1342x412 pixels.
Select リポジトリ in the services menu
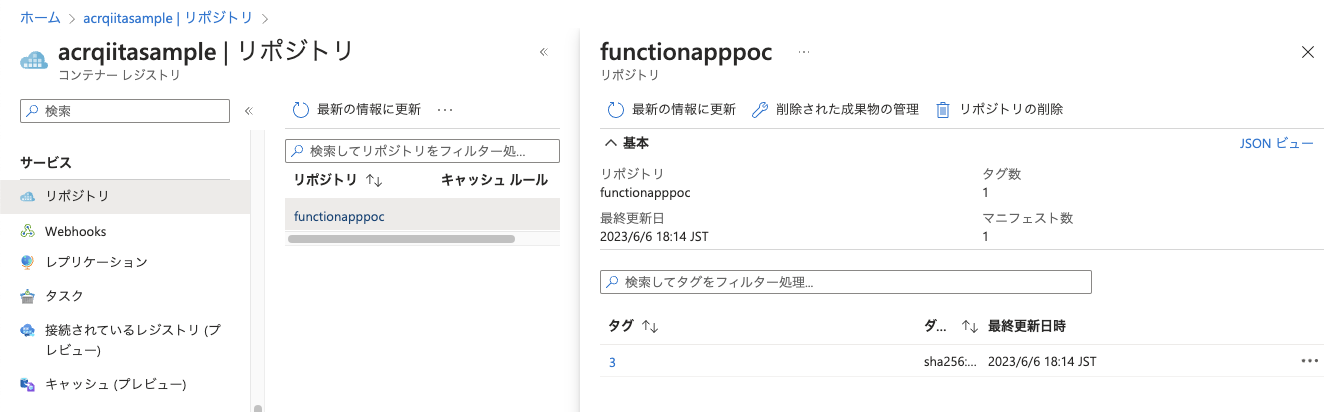click(125, 196)
